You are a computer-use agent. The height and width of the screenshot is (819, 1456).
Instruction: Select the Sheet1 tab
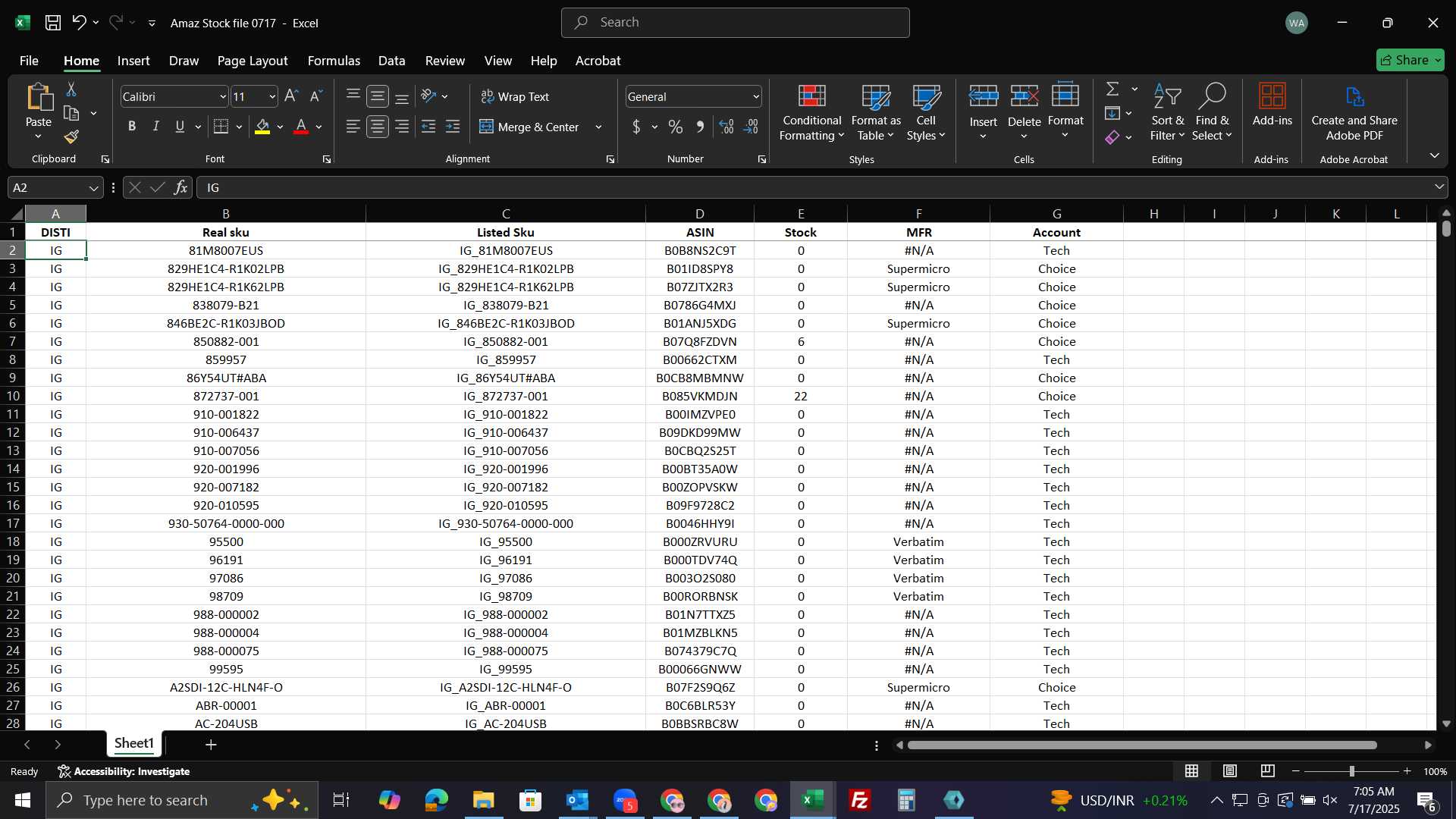(x=134, y=743)
